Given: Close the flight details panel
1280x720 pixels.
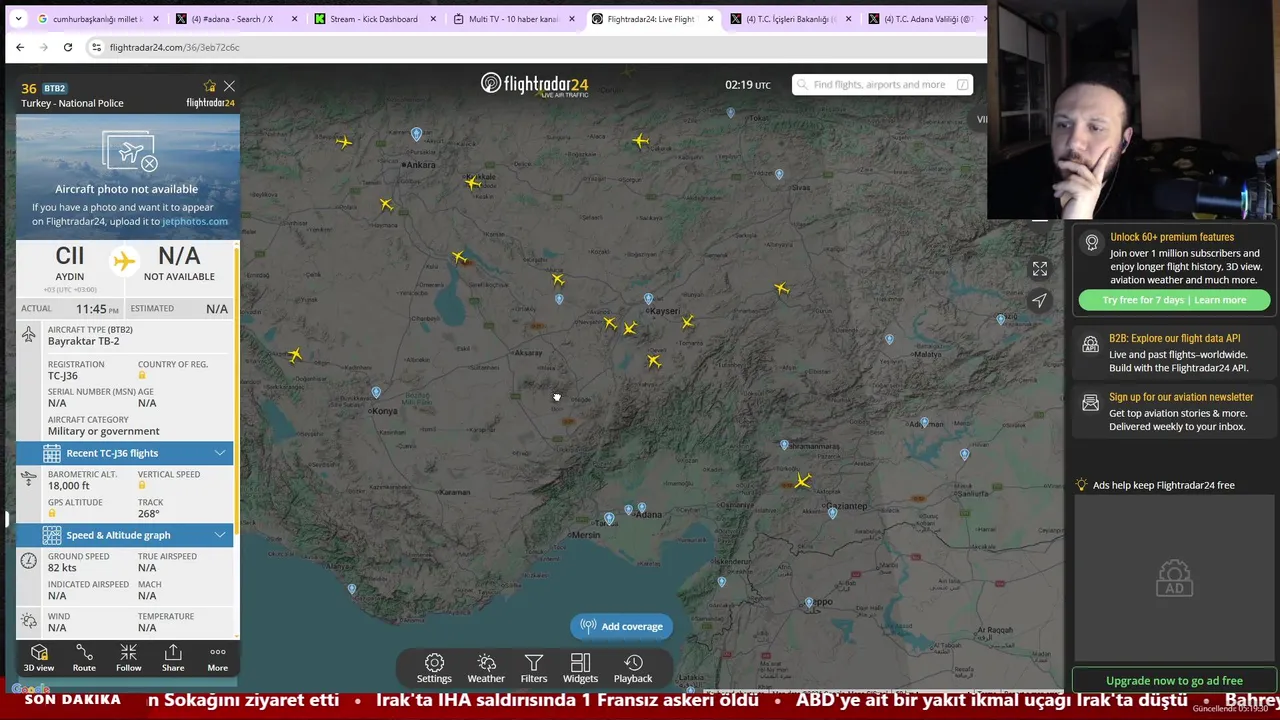Looking at the screenshot, I should coord(229,87).
